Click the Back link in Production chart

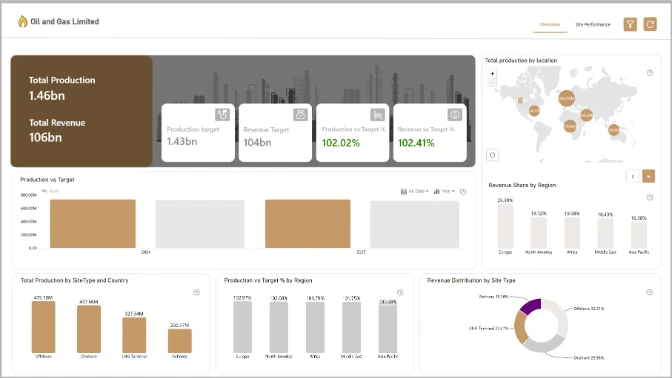click(51, 191)
